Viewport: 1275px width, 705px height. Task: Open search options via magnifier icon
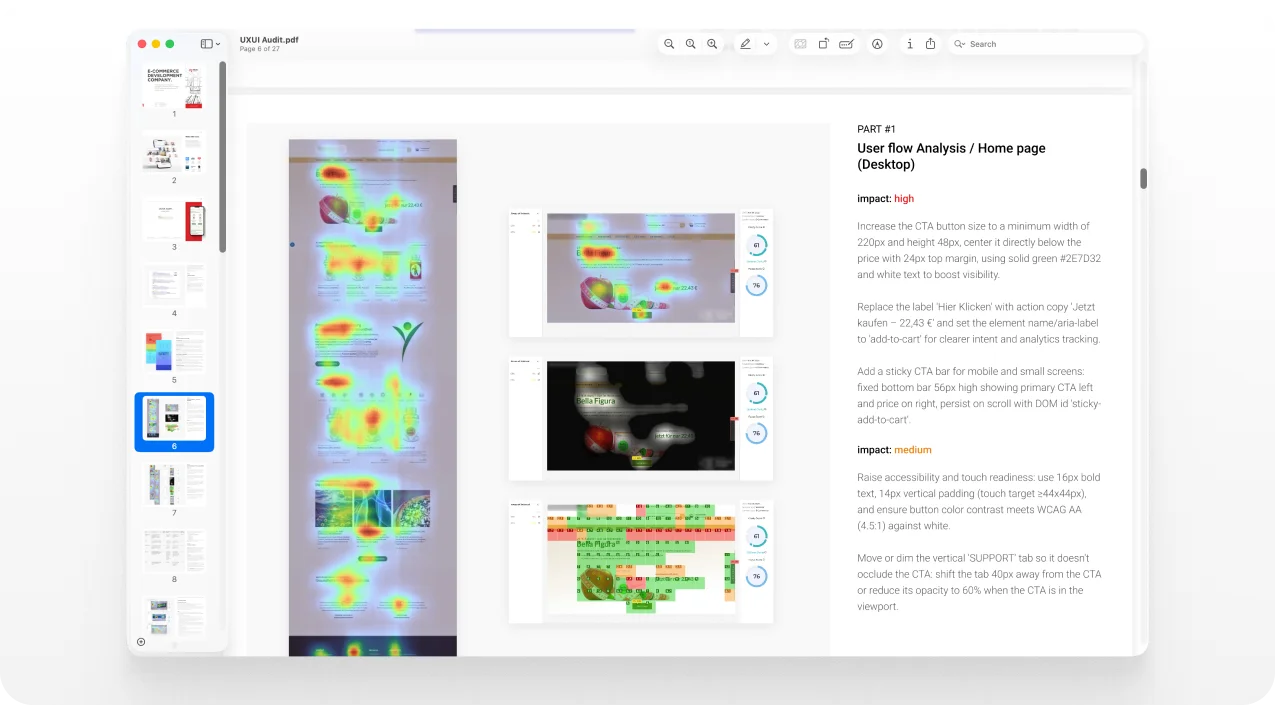pos(959,44)
